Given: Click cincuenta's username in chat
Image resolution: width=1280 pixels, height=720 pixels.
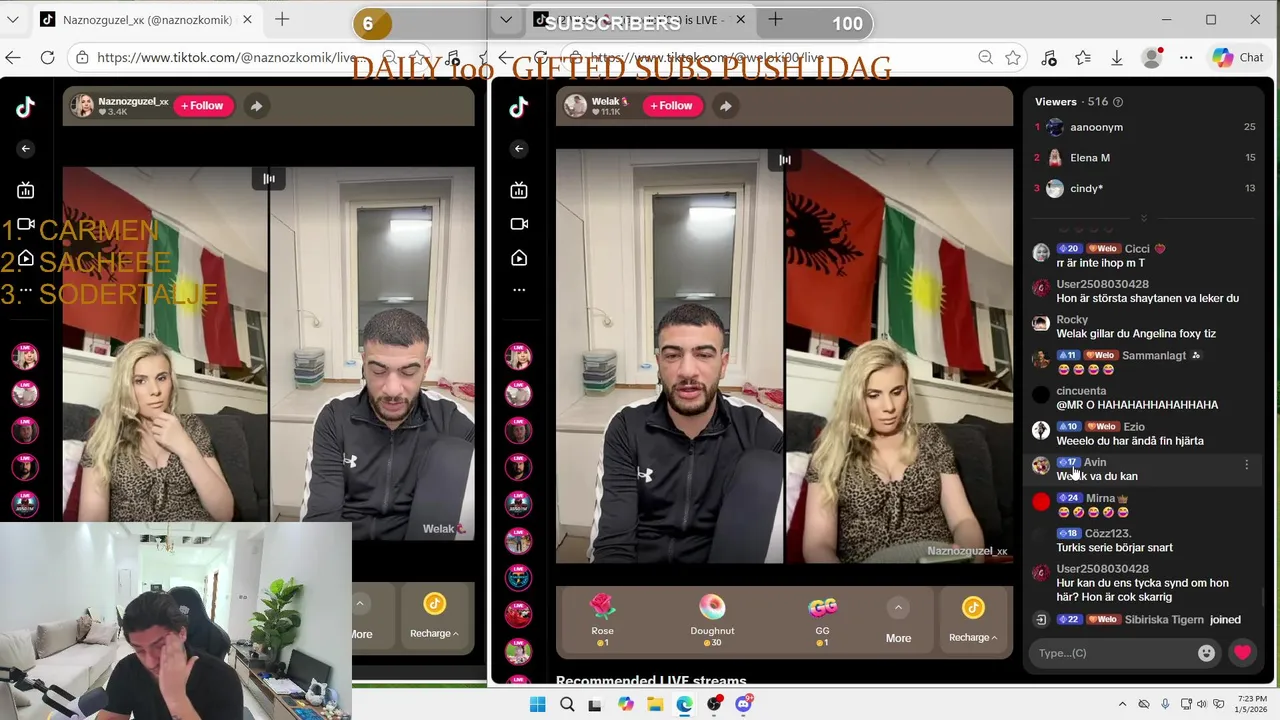Looking at the screenshot, I should click(x=1081, y=391).
